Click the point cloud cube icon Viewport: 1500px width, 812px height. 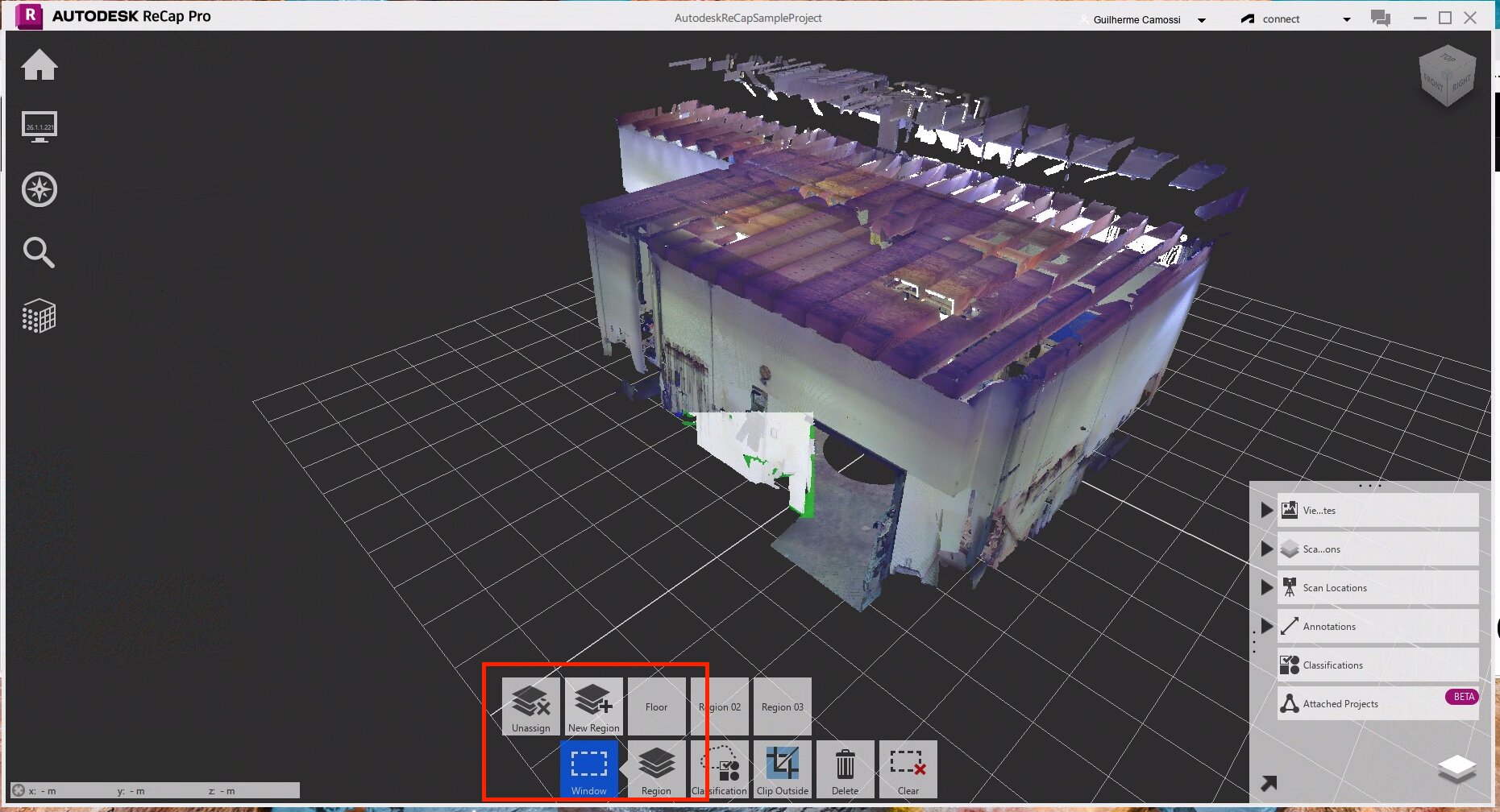click(39, 316)
